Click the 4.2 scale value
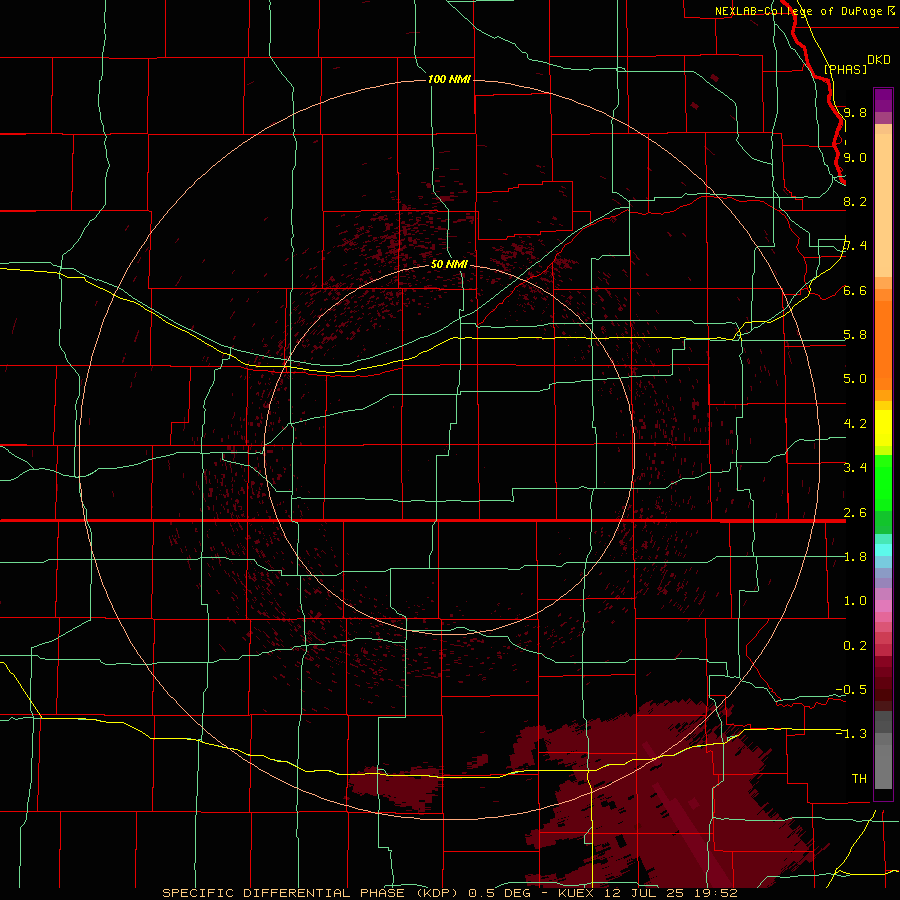This screenshot has height=900, width=900. pyautogui.click(x=855, y=424)
